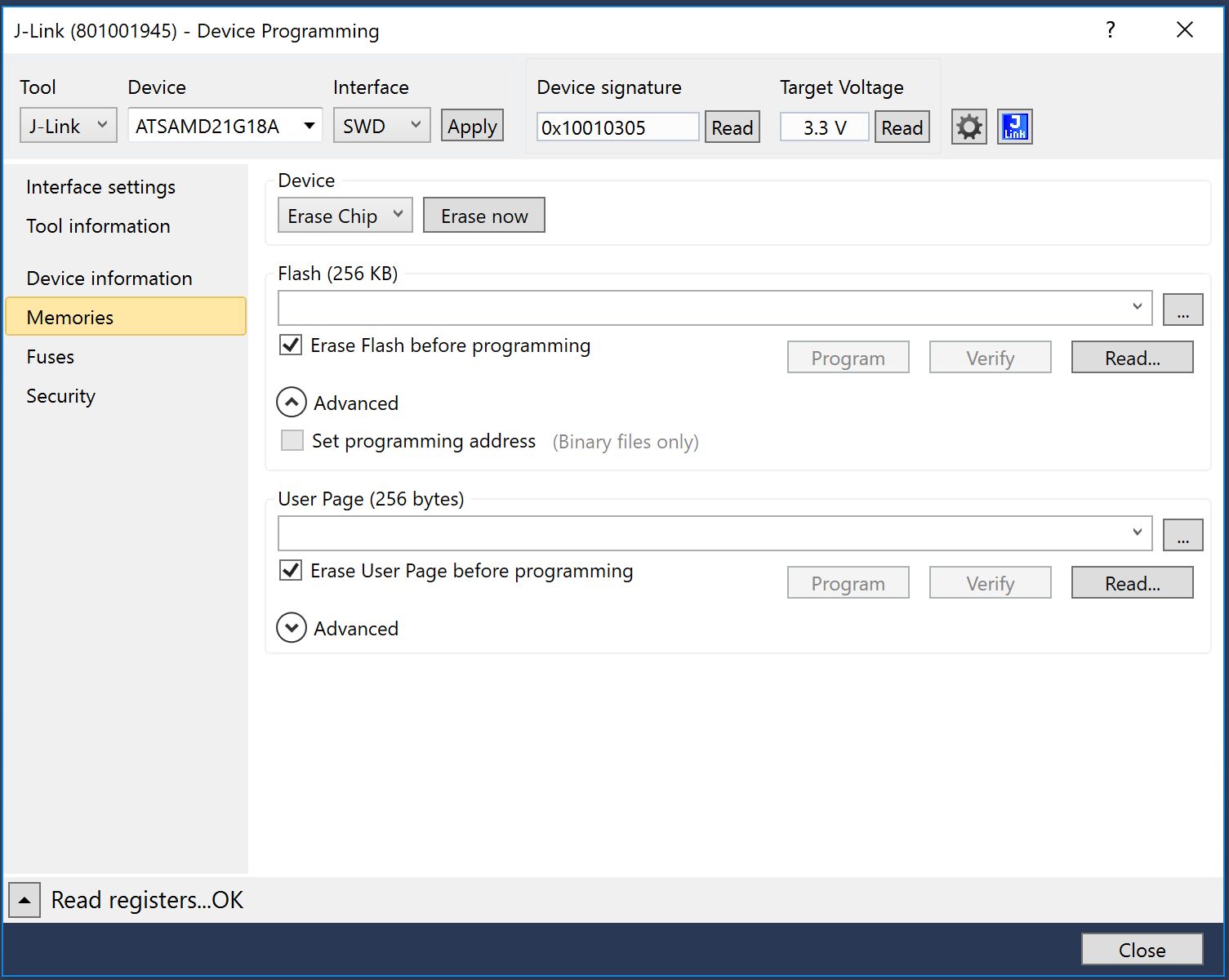Image resolution: width=1229 pixels, height=980 pixels.
Task: Open the Tool dropdown showing J-Link
Action: [69, 126]
